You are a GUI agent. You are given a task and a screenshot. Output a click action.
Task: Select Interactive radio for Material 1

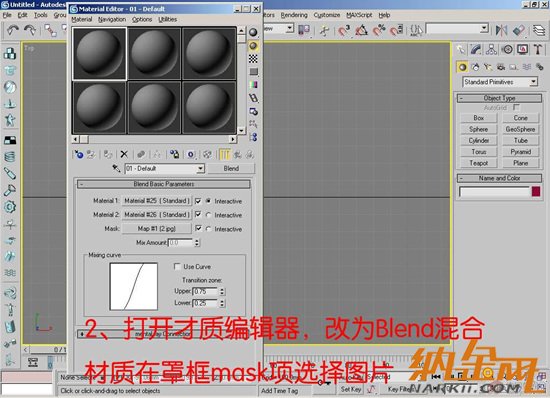pyautogui.click(x=208, y=201)
